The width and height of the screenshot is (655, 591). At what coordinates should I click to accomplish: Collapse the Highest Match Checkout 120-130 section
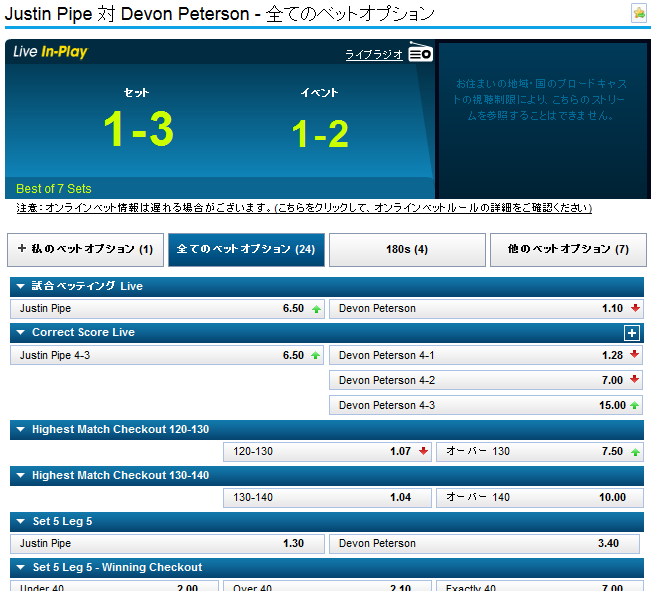20,429
